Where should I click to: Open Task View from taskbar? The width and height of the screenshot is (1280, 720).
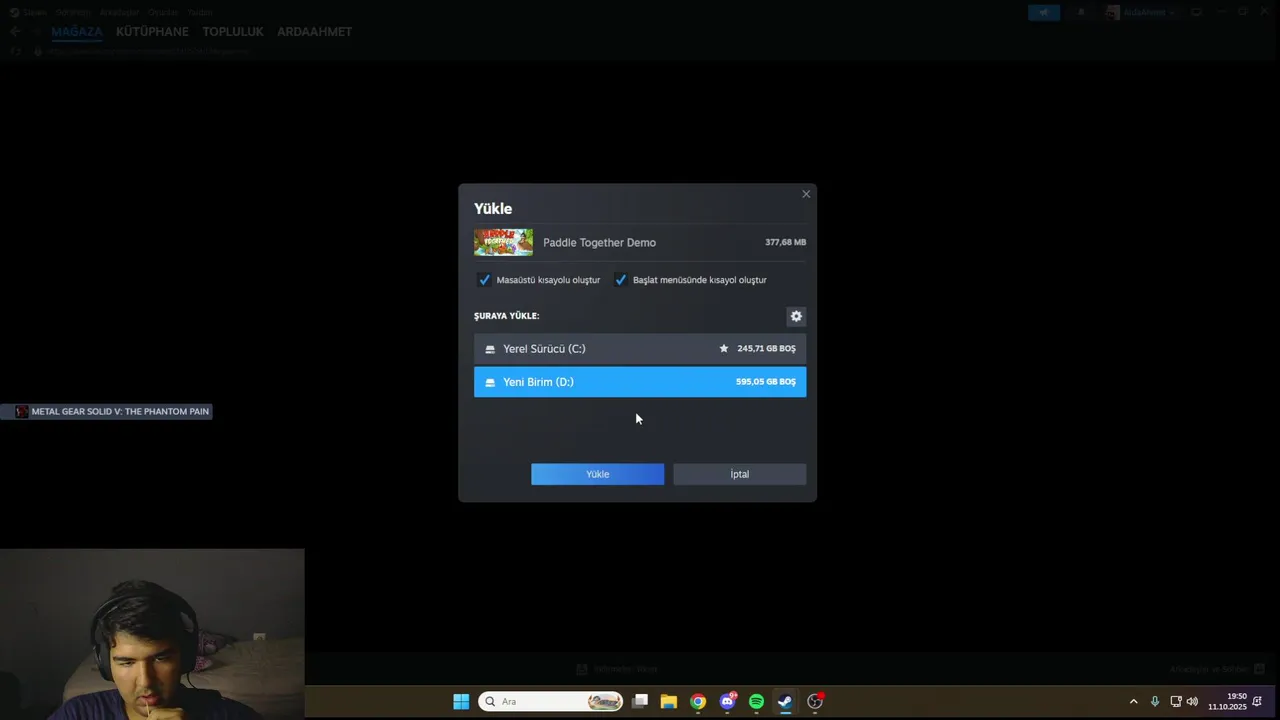pyautogui.click(x=640, y=701)
